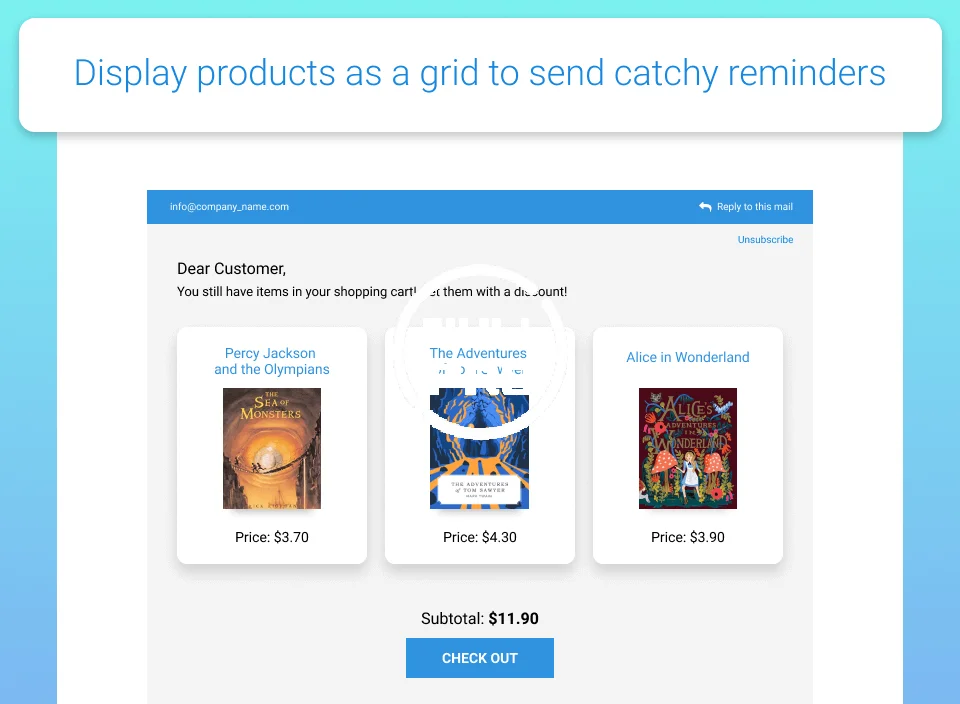Open the Percy Jackson and the Olympians title
Image resolution: width=960 pixels, height=704 pixels.
pyautogui.click(x=272, y=361)
